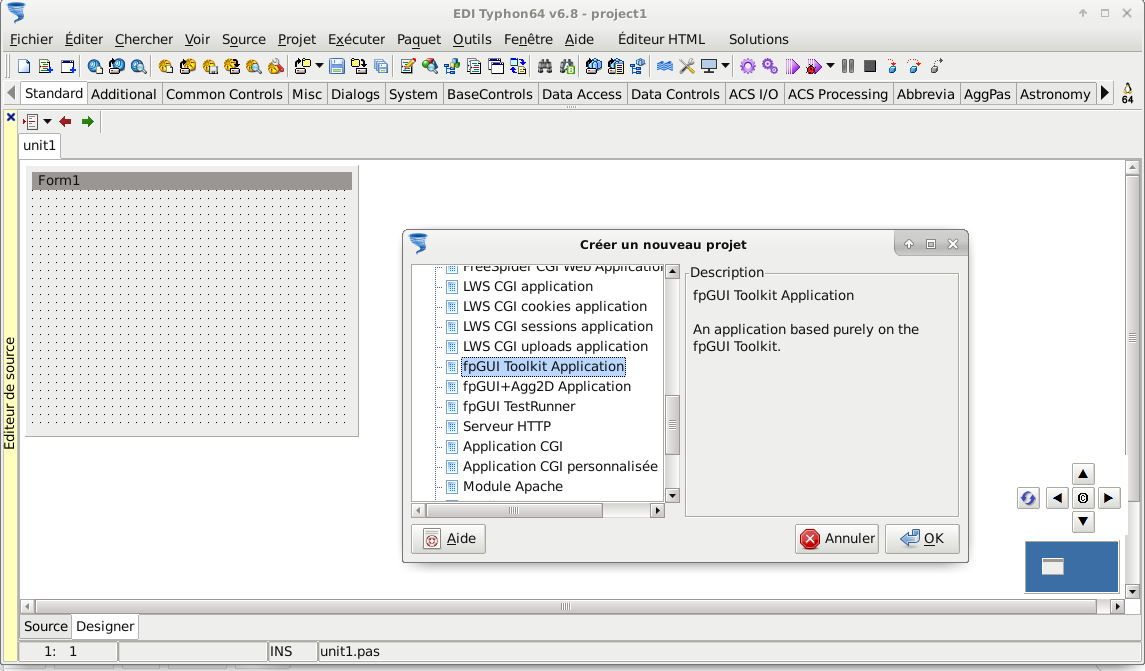Click the Toggle Form/Unit windows icon
The image size is (1145, 671).
pyautogui.click(x=518, y=66)
